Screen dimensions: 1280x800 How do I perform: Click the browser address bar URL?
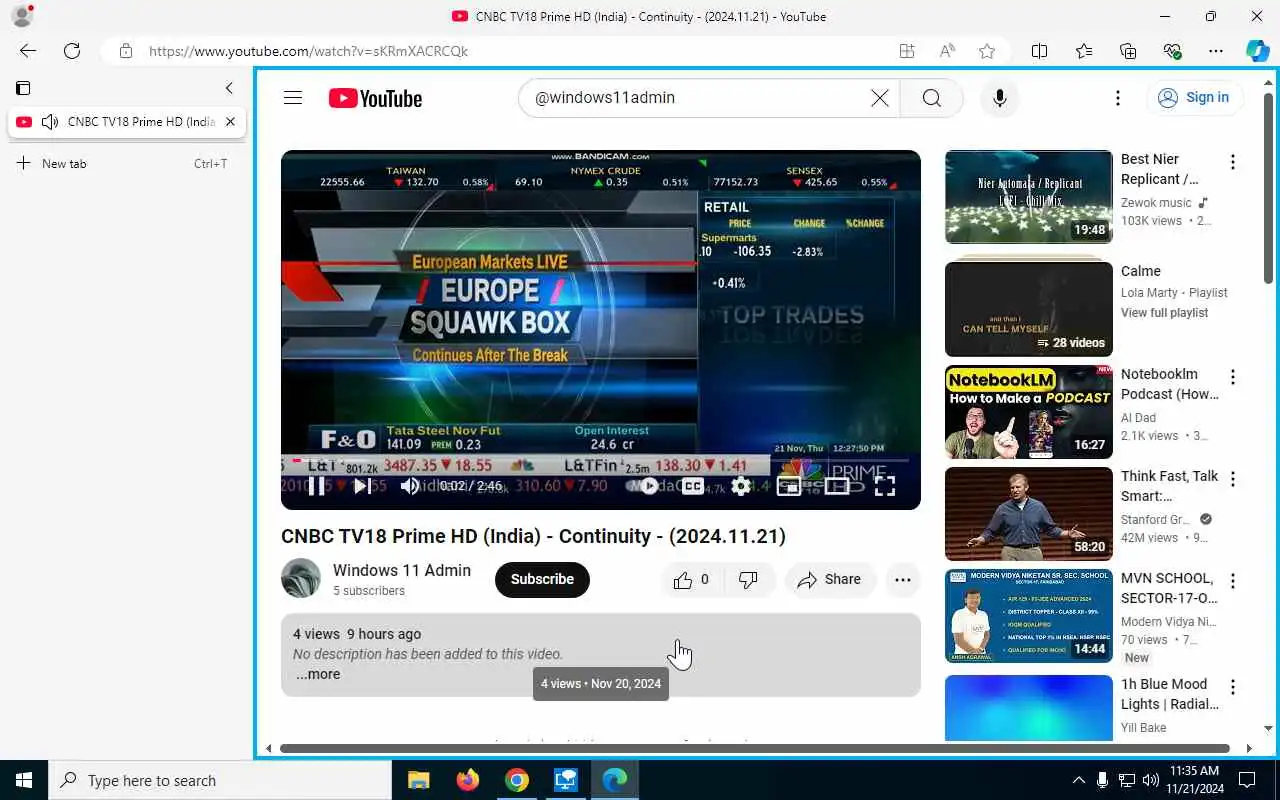308,51
